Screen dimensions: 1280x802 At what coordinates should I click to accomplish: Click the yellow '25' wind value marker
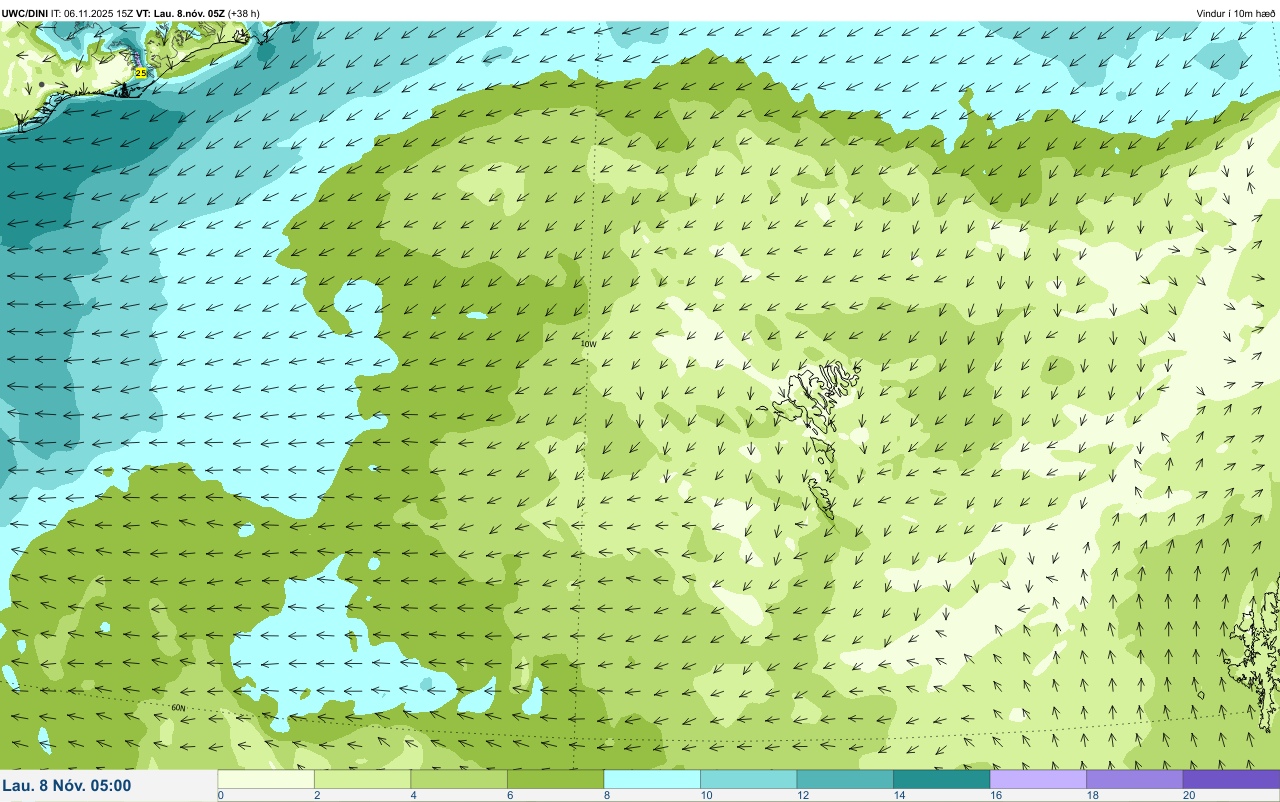coord(140,73)
